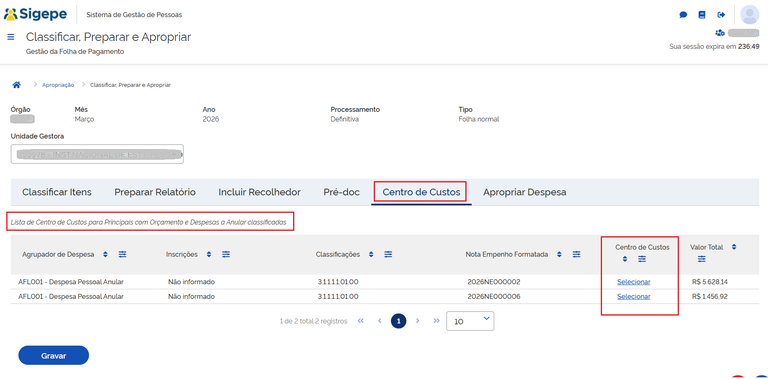Sort by Classificações column
This screenshot has width=768, height=379.
(x=371, y=255)
